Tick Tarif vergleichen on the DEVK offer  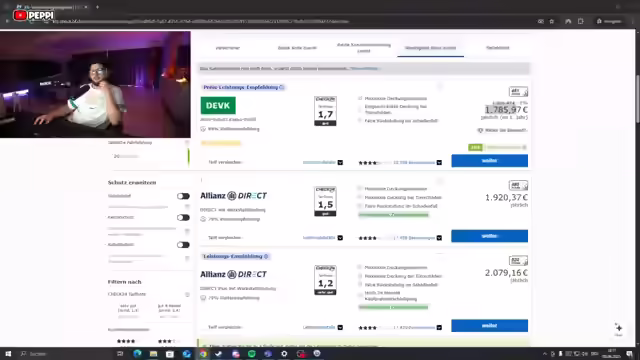(225, 162)
